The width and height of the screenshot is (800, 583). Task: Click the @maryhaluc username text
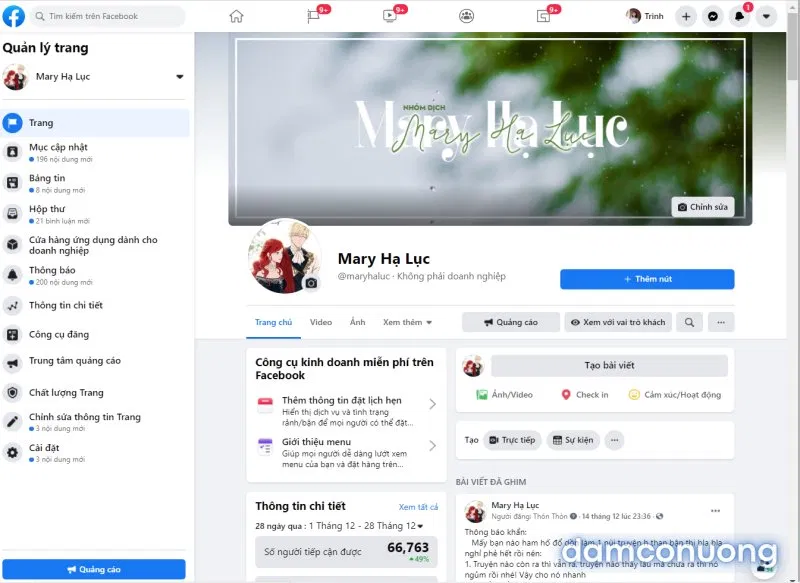[x=363, y=276]
